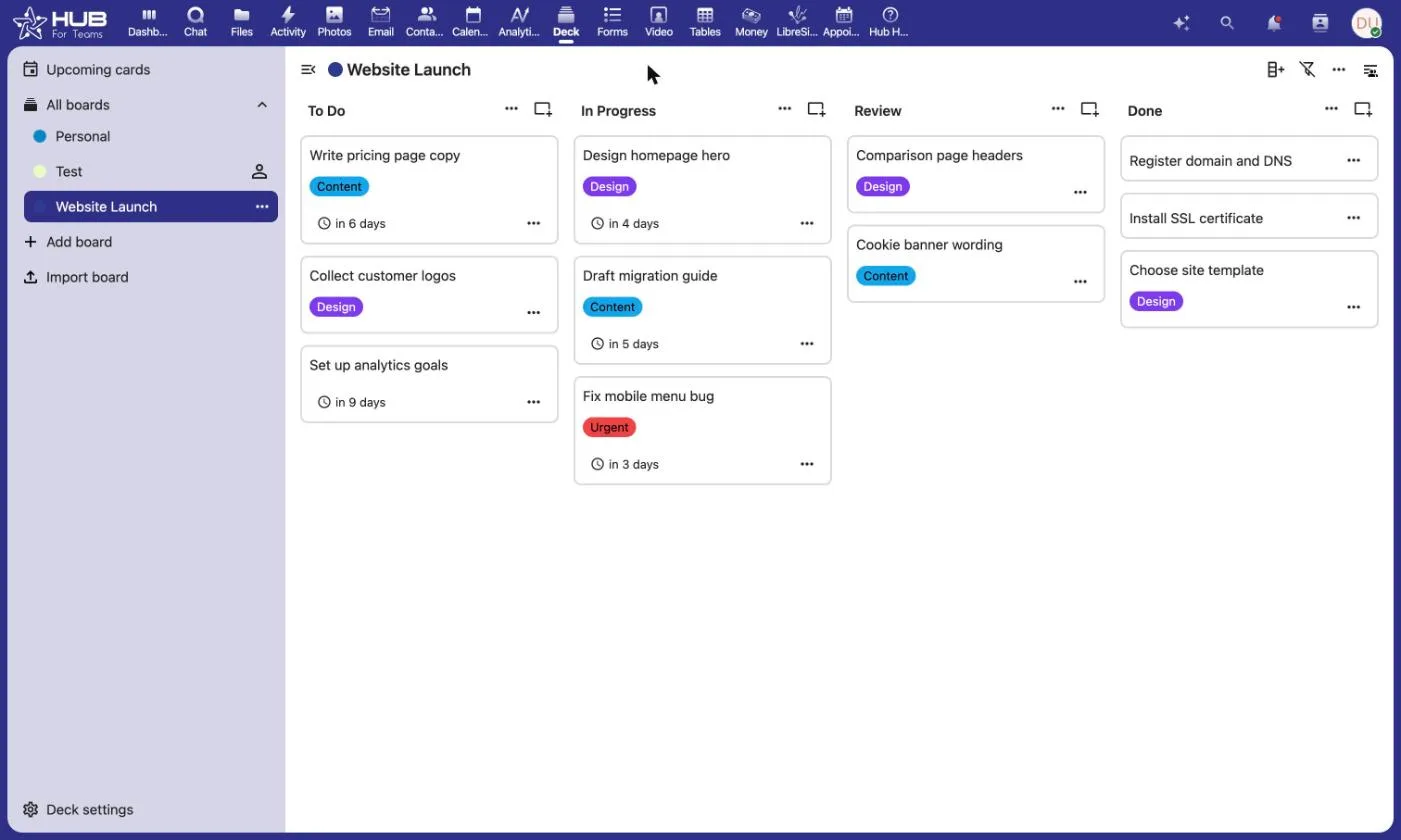Open the Review list options menu
The width and height of the screenshot is (1401, 840).
tap(1058, 108)
